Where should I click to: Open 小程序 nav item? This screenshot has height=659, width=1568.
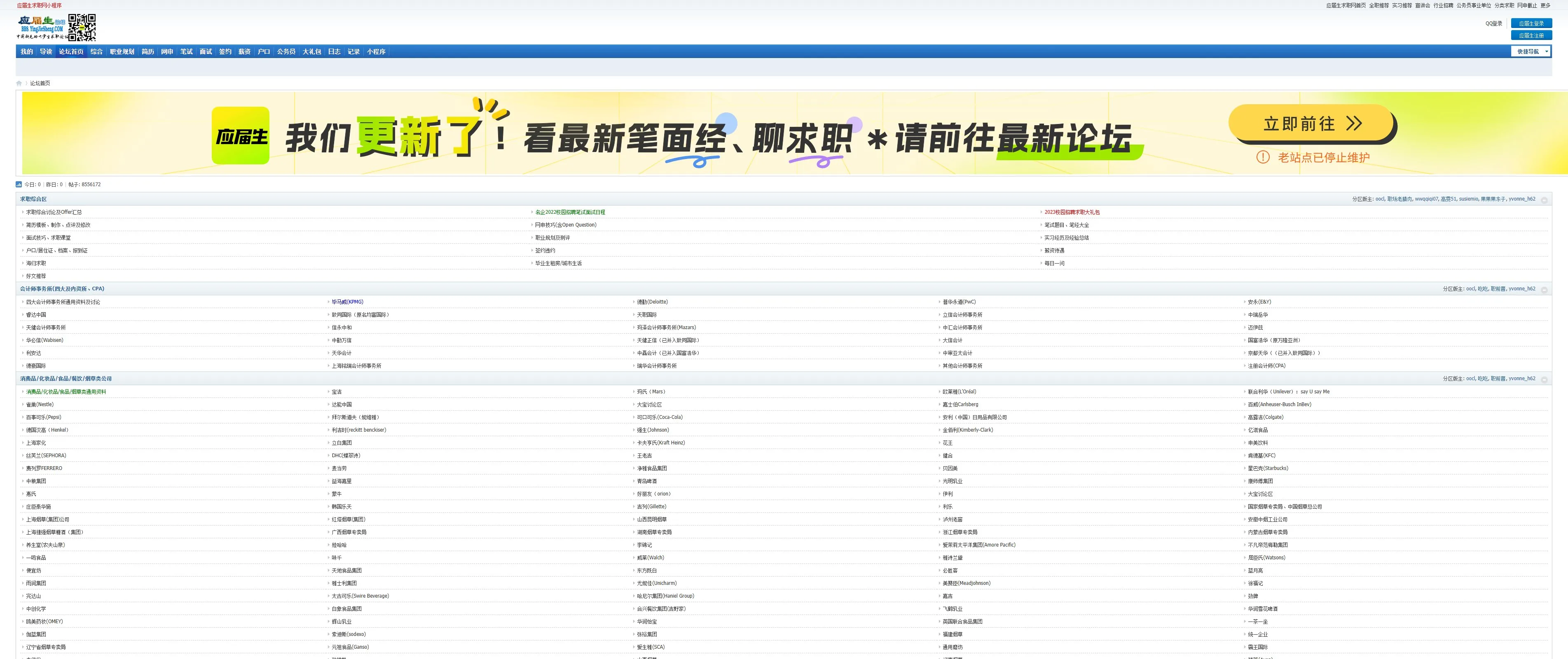377,52
